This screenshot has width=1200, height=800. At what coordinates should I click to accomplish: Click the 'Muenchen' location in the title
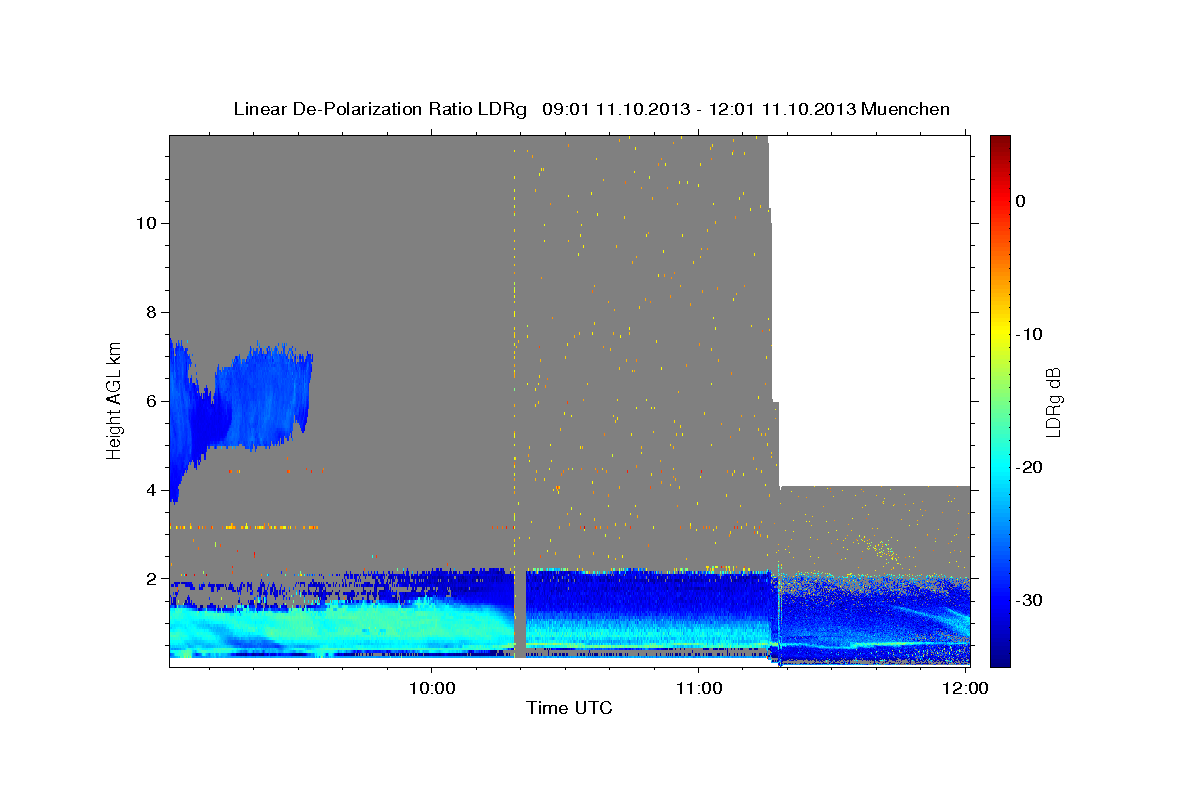pos(906,109)
